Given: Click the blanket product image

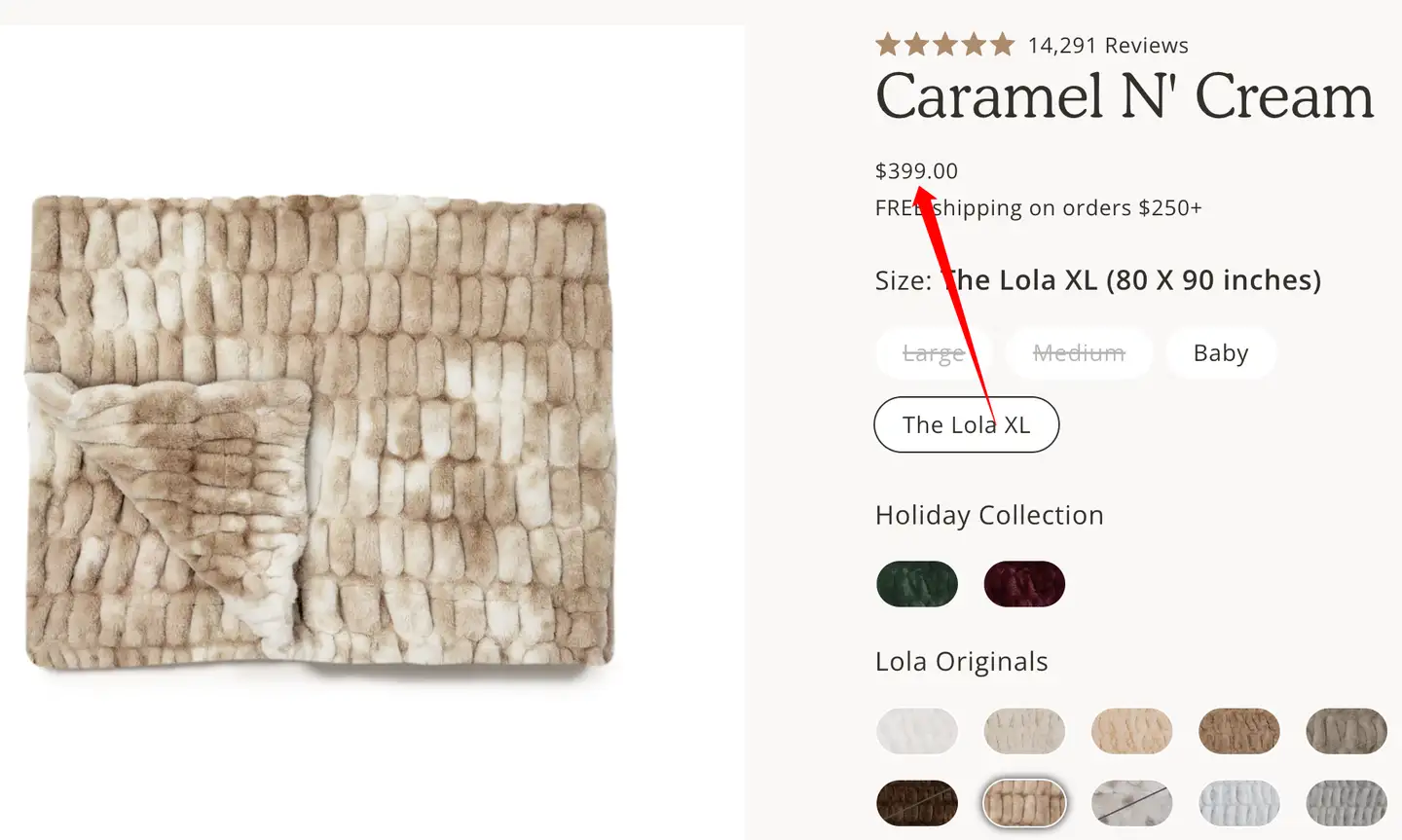Looking at the screenshot, I should [x=321, y=433].
